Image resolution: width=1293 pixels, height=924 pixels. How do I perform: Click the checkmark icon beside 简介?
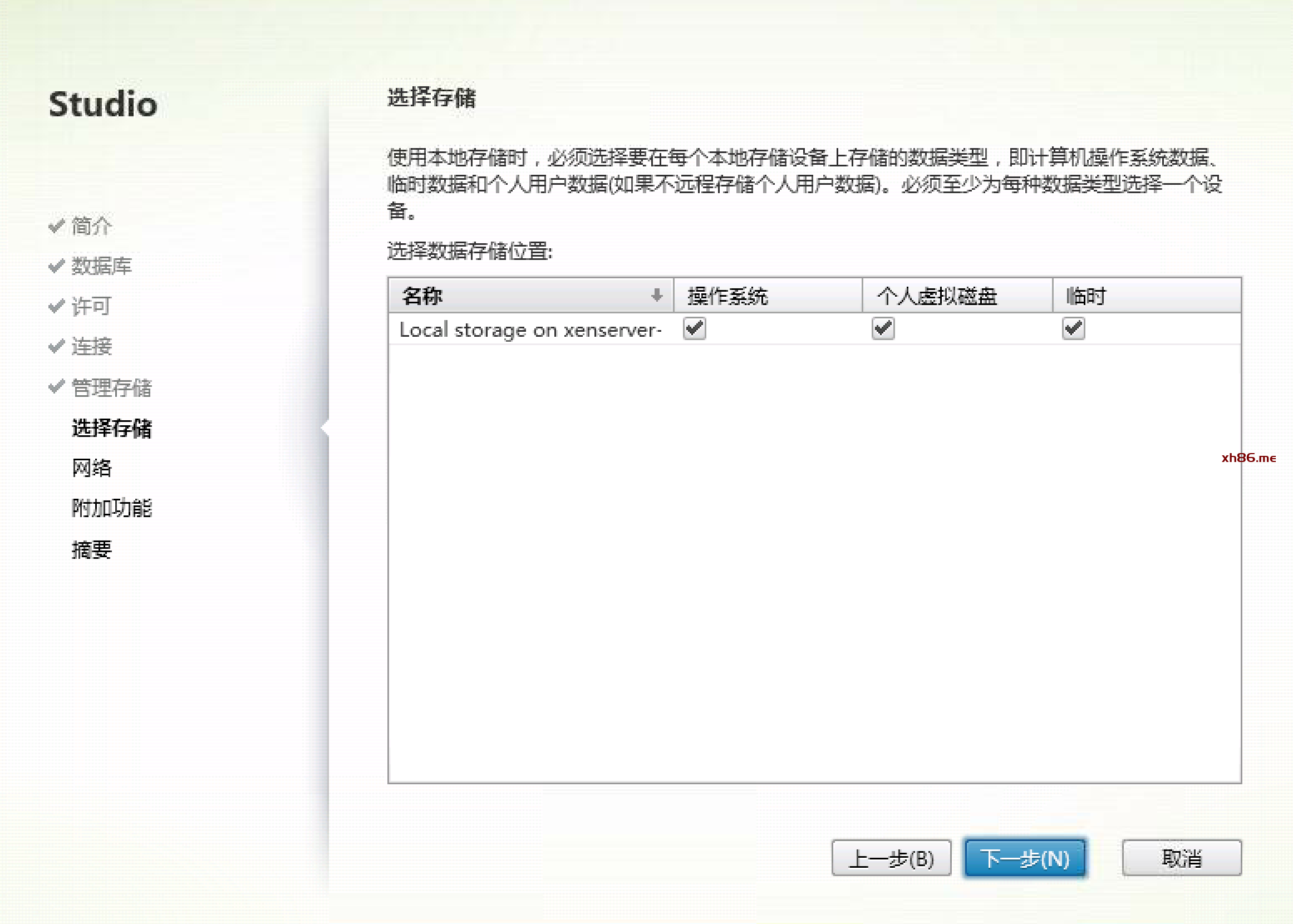56,226
